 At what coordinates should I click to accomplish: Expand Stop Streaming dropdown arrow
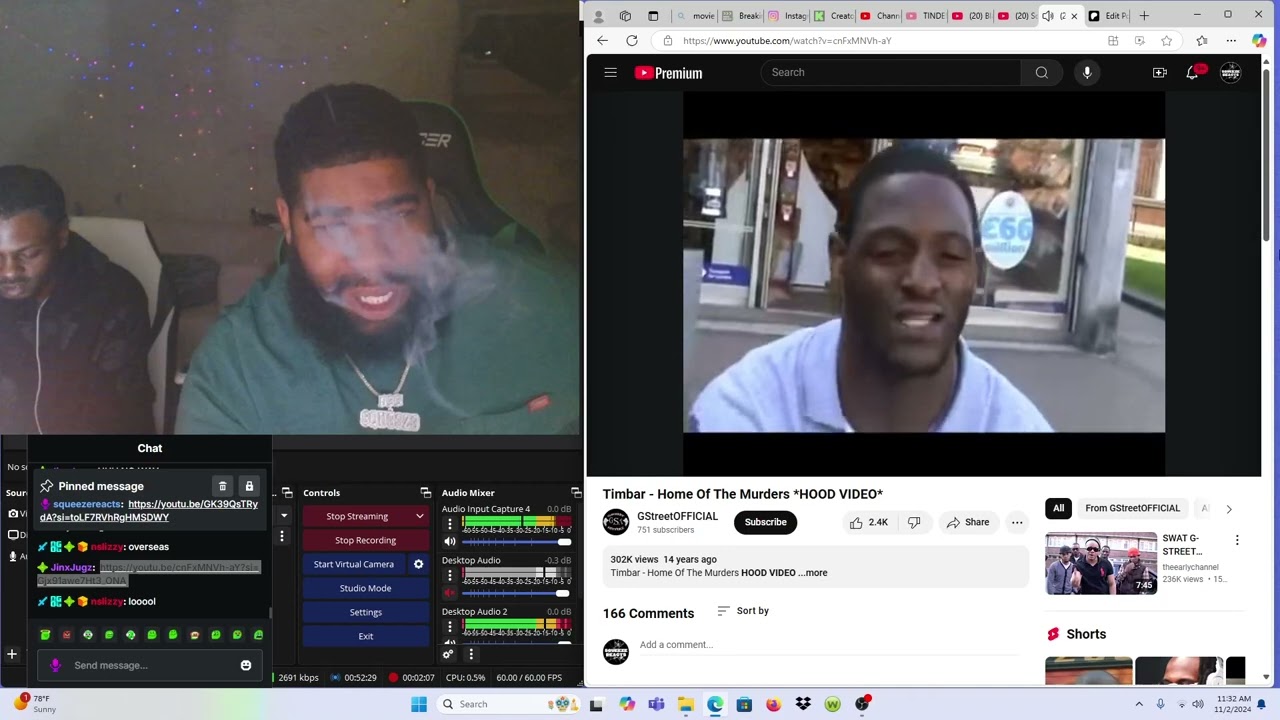[x=420, y=516]
